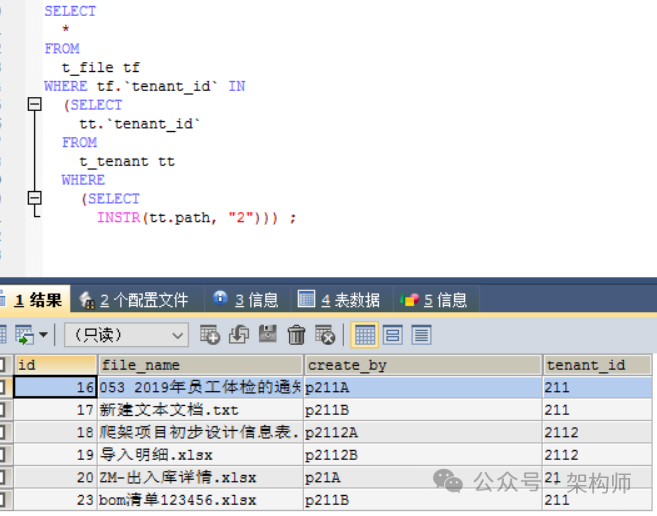This screenshot has width=657, height=516.
Task: Select create_by cell p211B in row 17
Action: [x=423, y=410]
